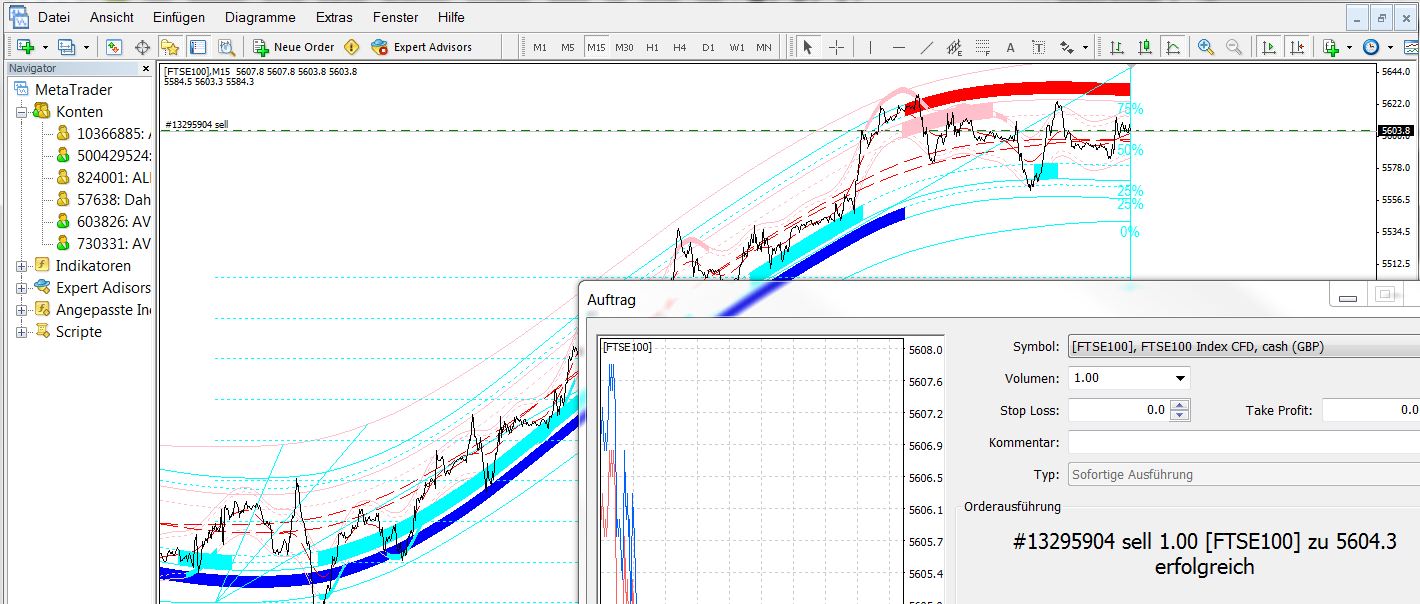Expand the Expert Advisors tree node
The height and width of the screenshot is (604, 1420).
tap(22, 288)
